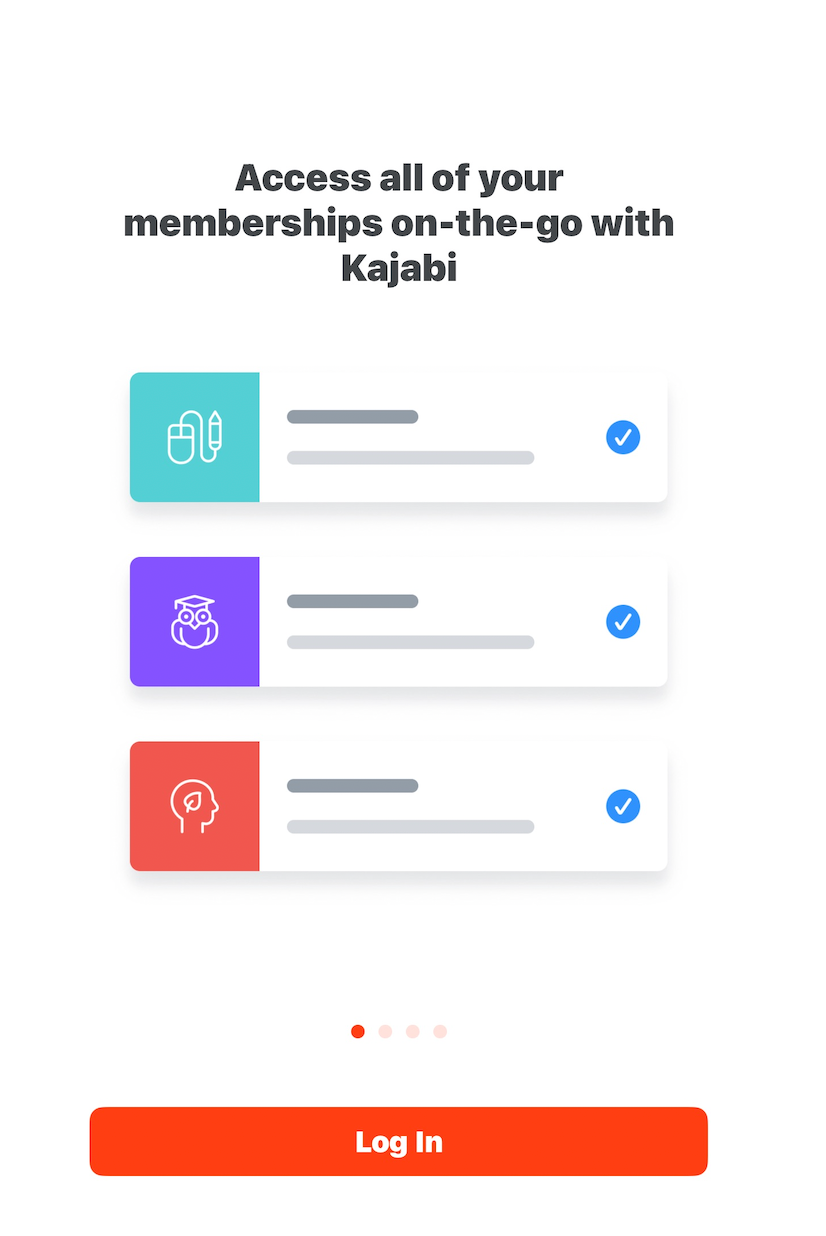Toggle the checkmark on the teal card
826x1236 pixels.
(x=623, y=437)
